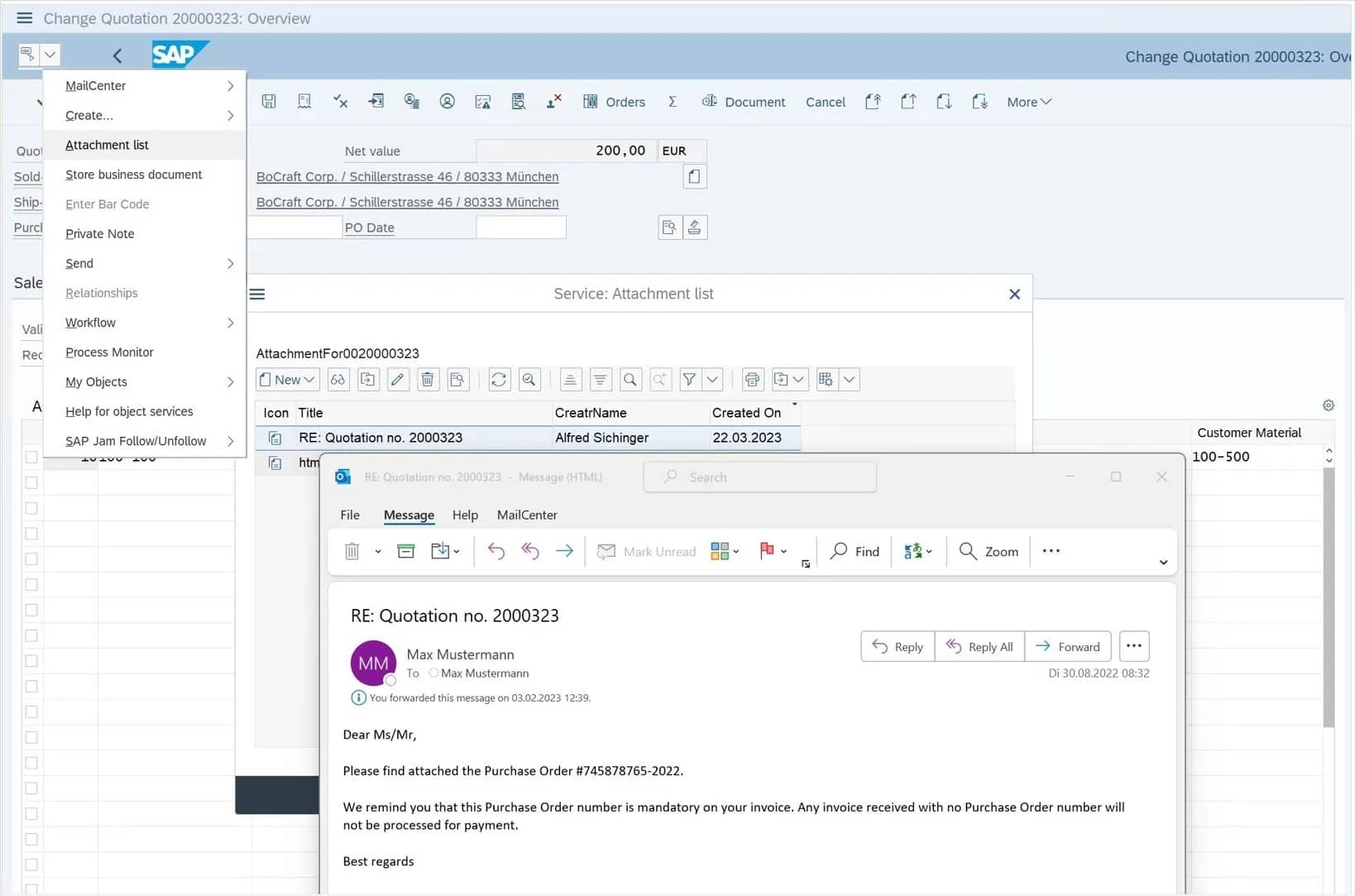Click the refresh icon in attachment toolbar
This screenshot has width=1355, height=896.
(x=499, y=380)
